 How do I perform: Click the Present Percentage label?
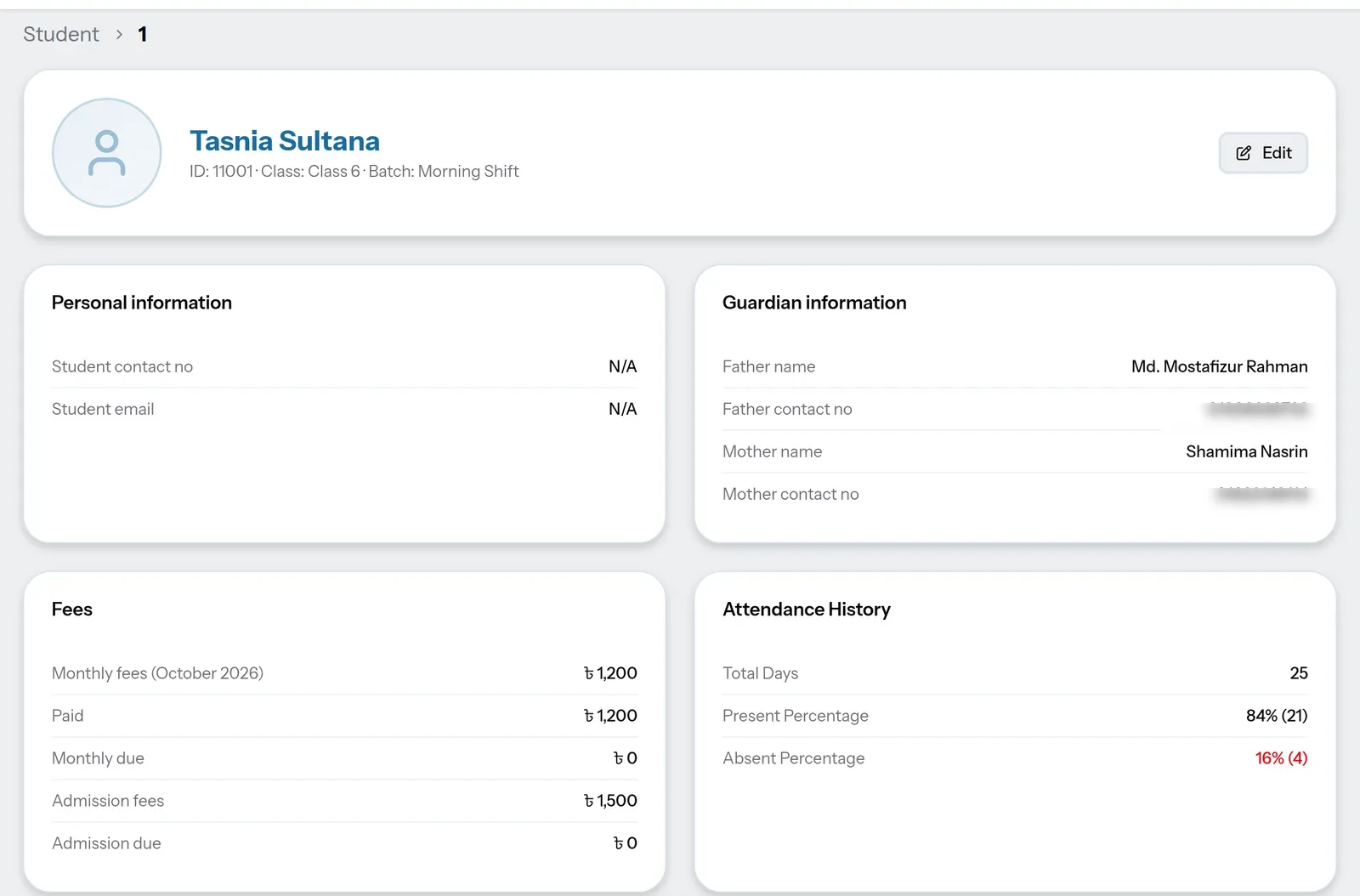point(796,716)
